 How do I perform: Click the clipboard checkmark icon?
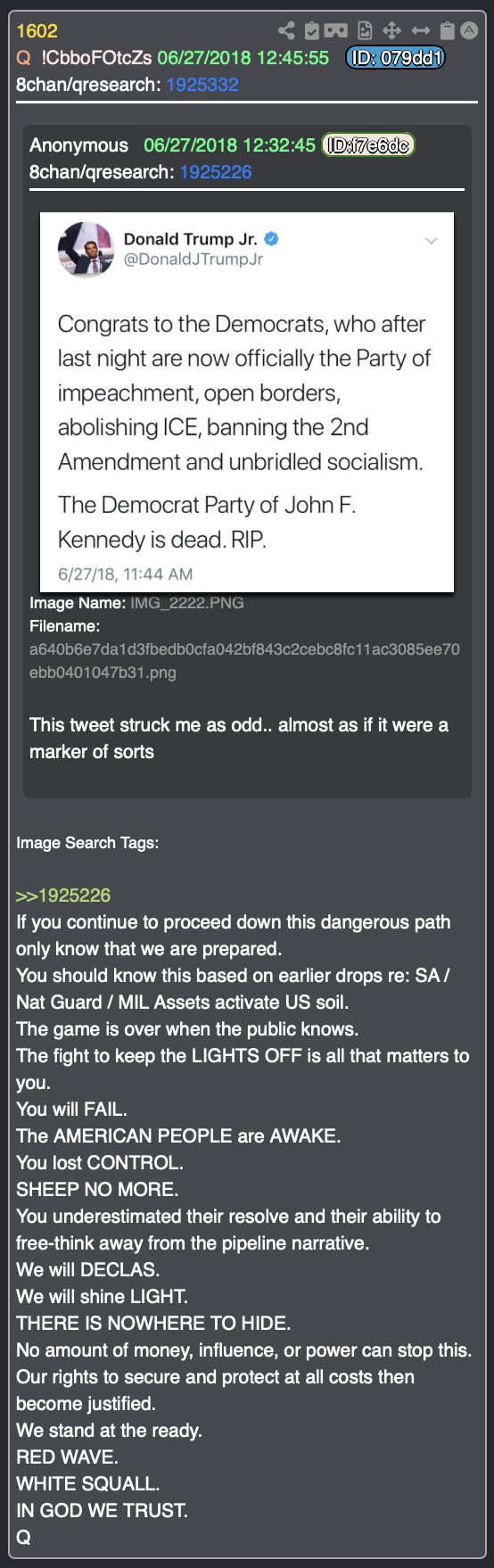[312, 31]
